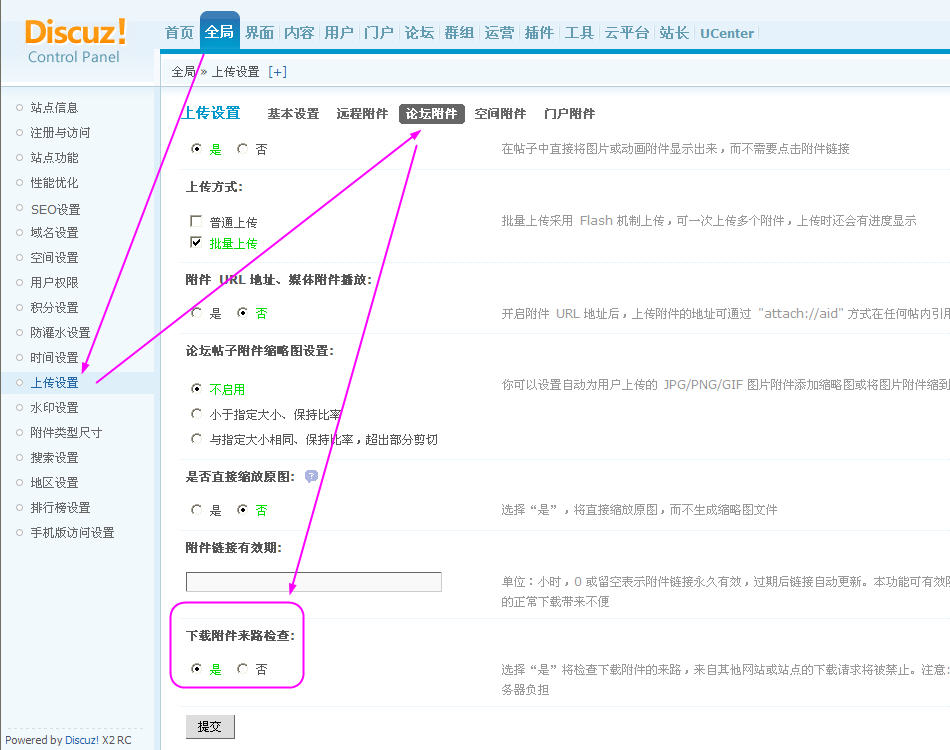Image resolution: width=950 pixels, height=750 pixels.
Task: Select 否 radio for inline image display
Action: click(242, 148)
